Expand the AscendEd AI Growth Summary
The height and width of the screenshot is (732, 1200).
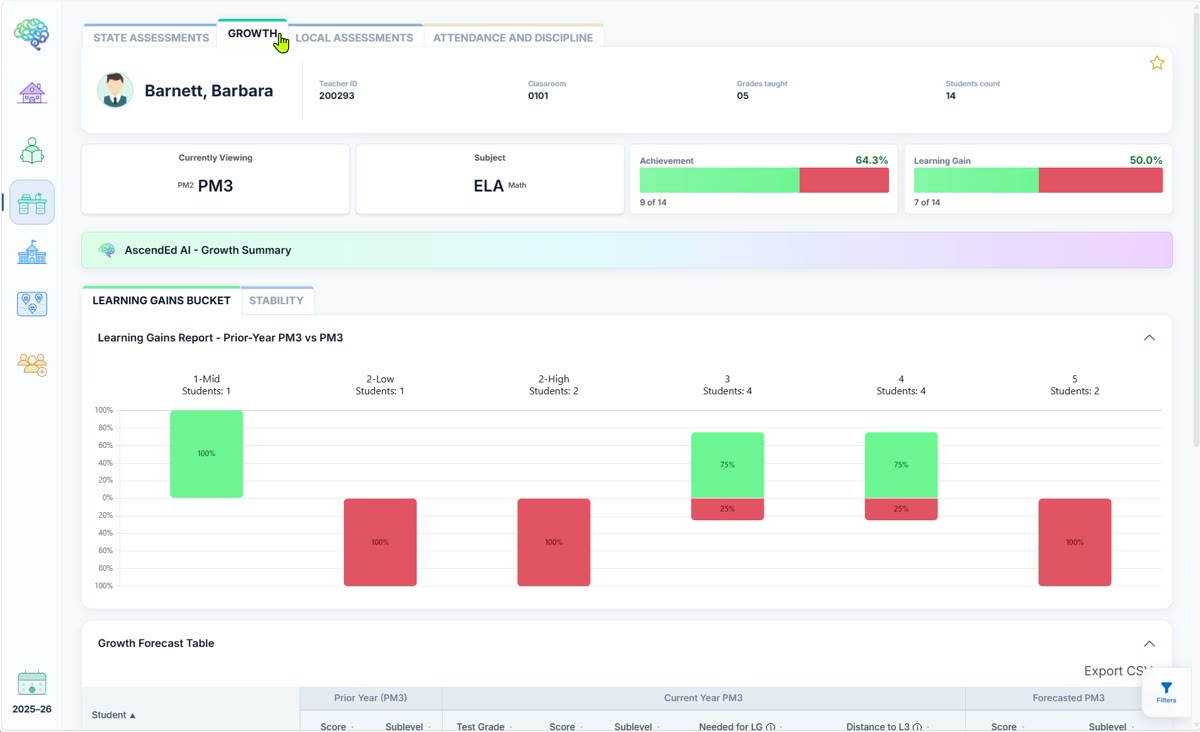626,250
